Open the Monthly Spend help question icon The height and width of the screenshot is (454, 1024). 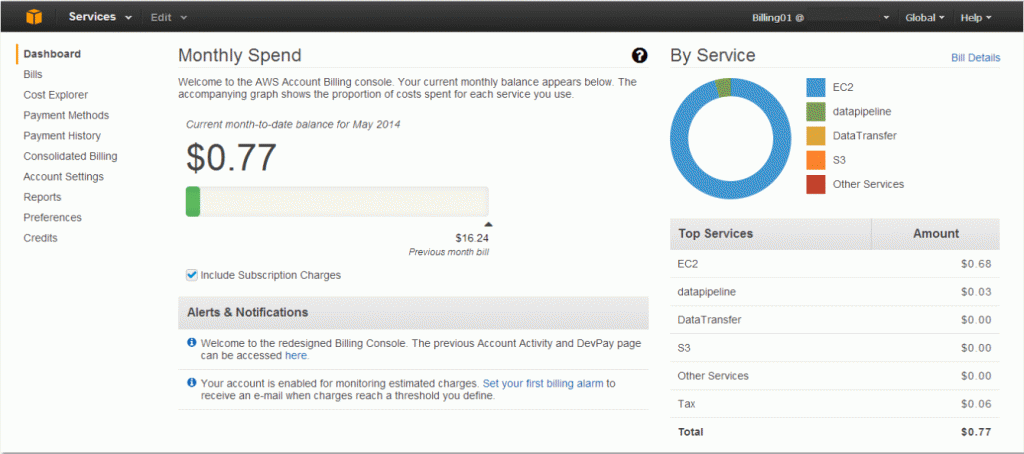pyautogui.click(x=639, y=56)
